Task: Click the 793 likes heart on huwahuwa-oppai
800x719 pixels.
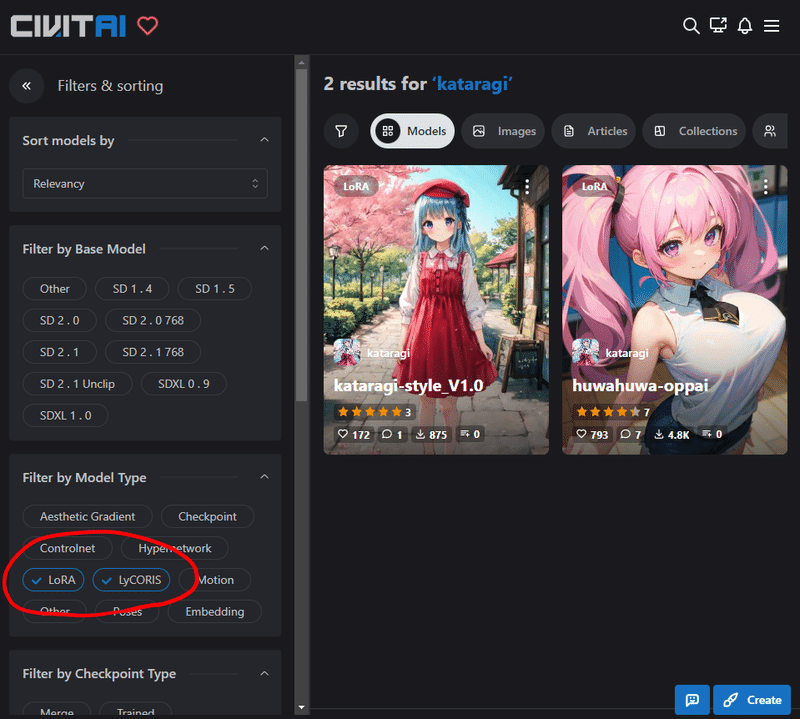Action: pyautogui.click(x=592, y=434)
